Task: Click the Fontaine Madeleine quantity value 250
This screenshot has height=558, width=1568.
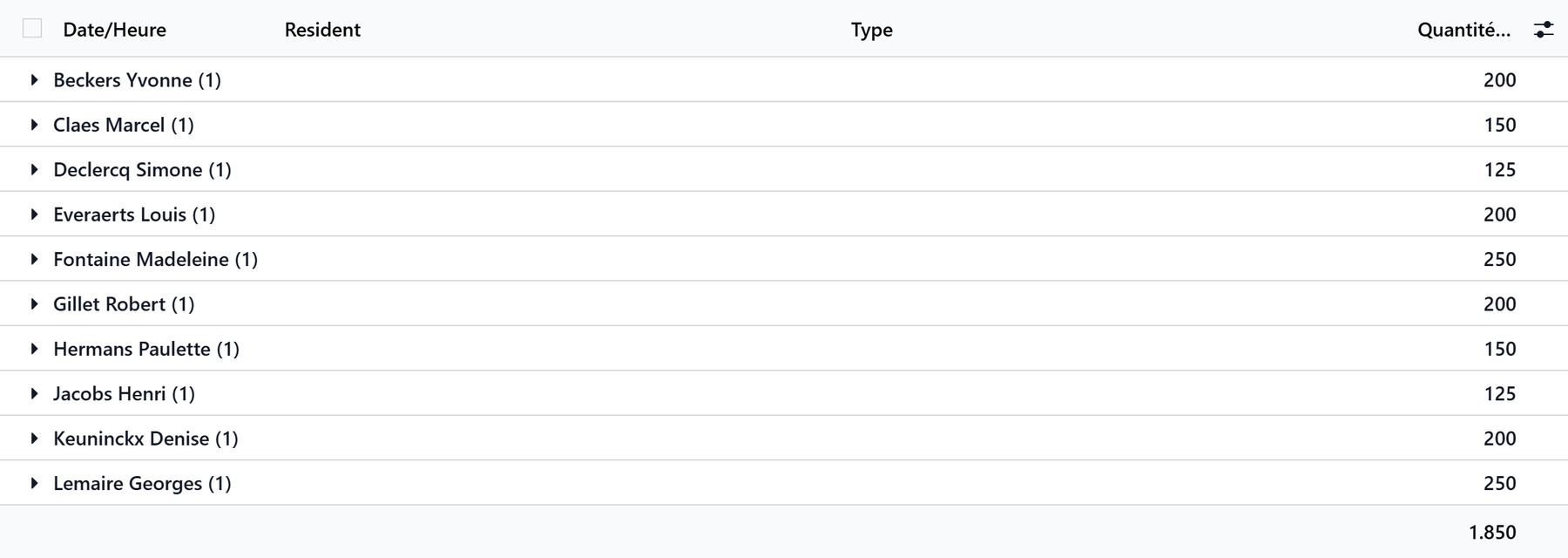Action: pos(1499,259)
